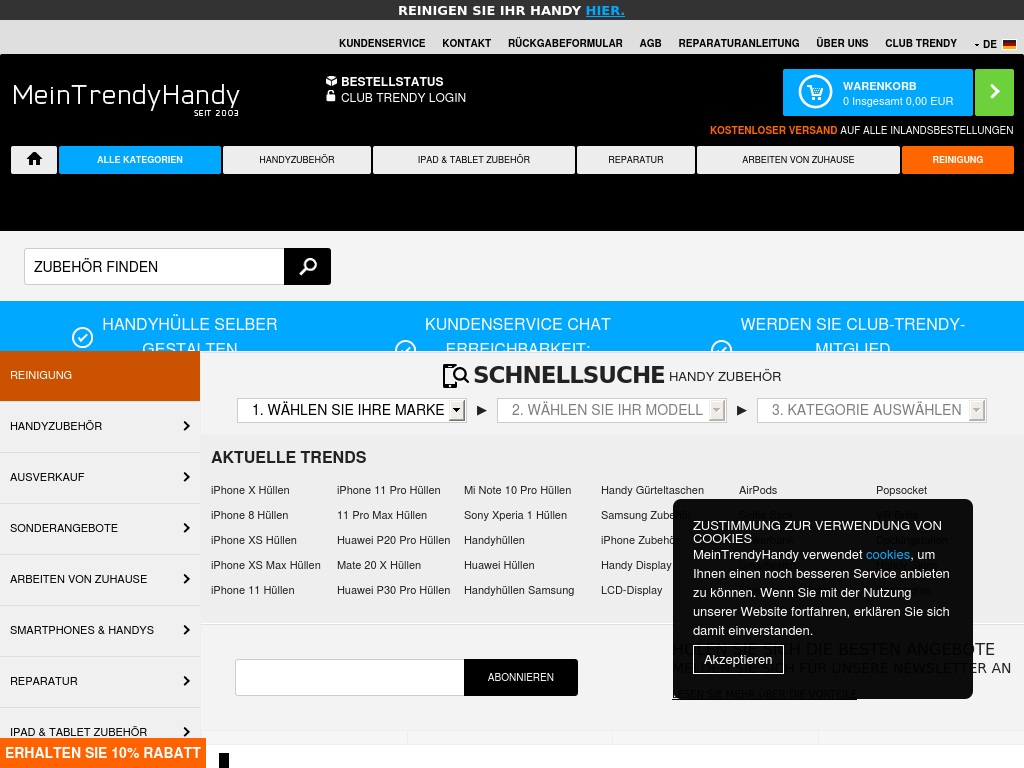
Task: Focus the Zubehör finden search field
Action: [154, 267]
